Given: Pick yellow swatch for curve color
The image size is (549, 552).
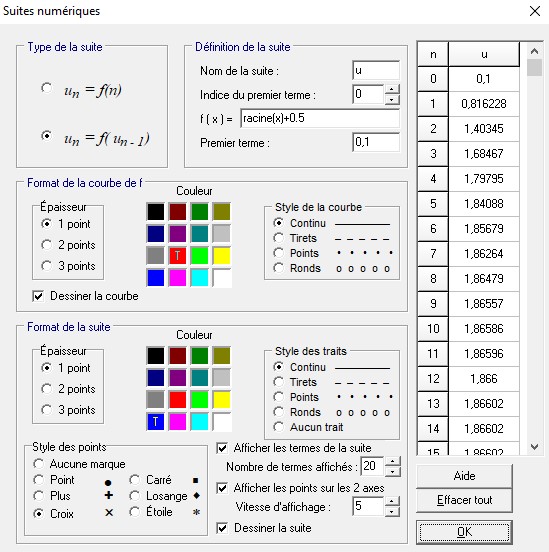Looking at the screenshot, I should pos(222,256).
